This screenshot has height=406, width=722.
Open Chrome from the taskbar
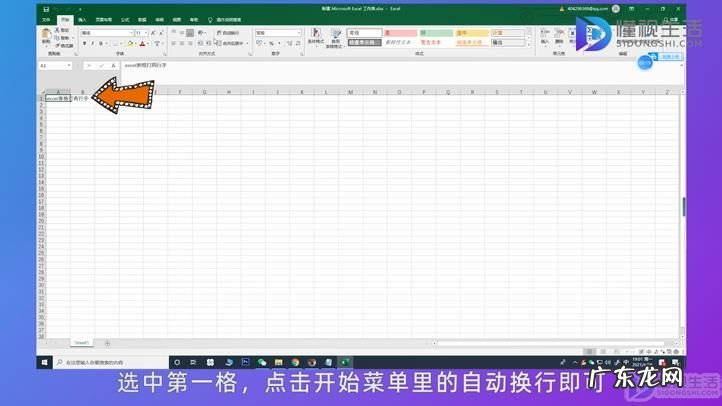[295, 362]
